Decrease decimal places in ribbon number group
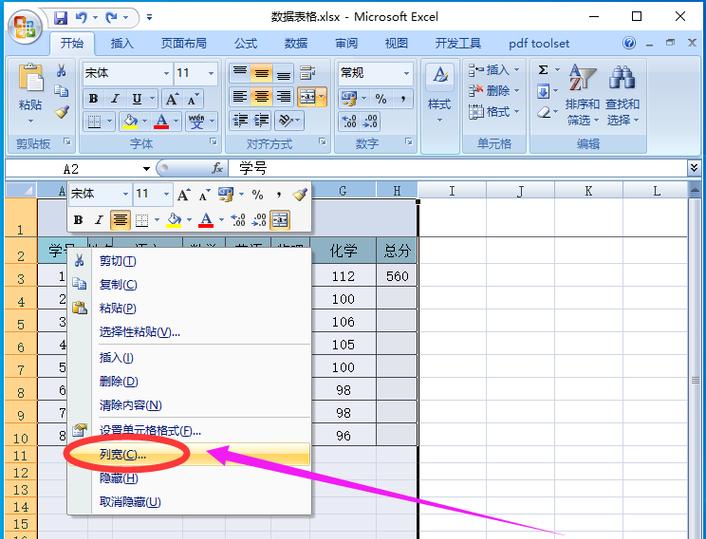Viewport: 706px width, 539px height. (371, 121)
